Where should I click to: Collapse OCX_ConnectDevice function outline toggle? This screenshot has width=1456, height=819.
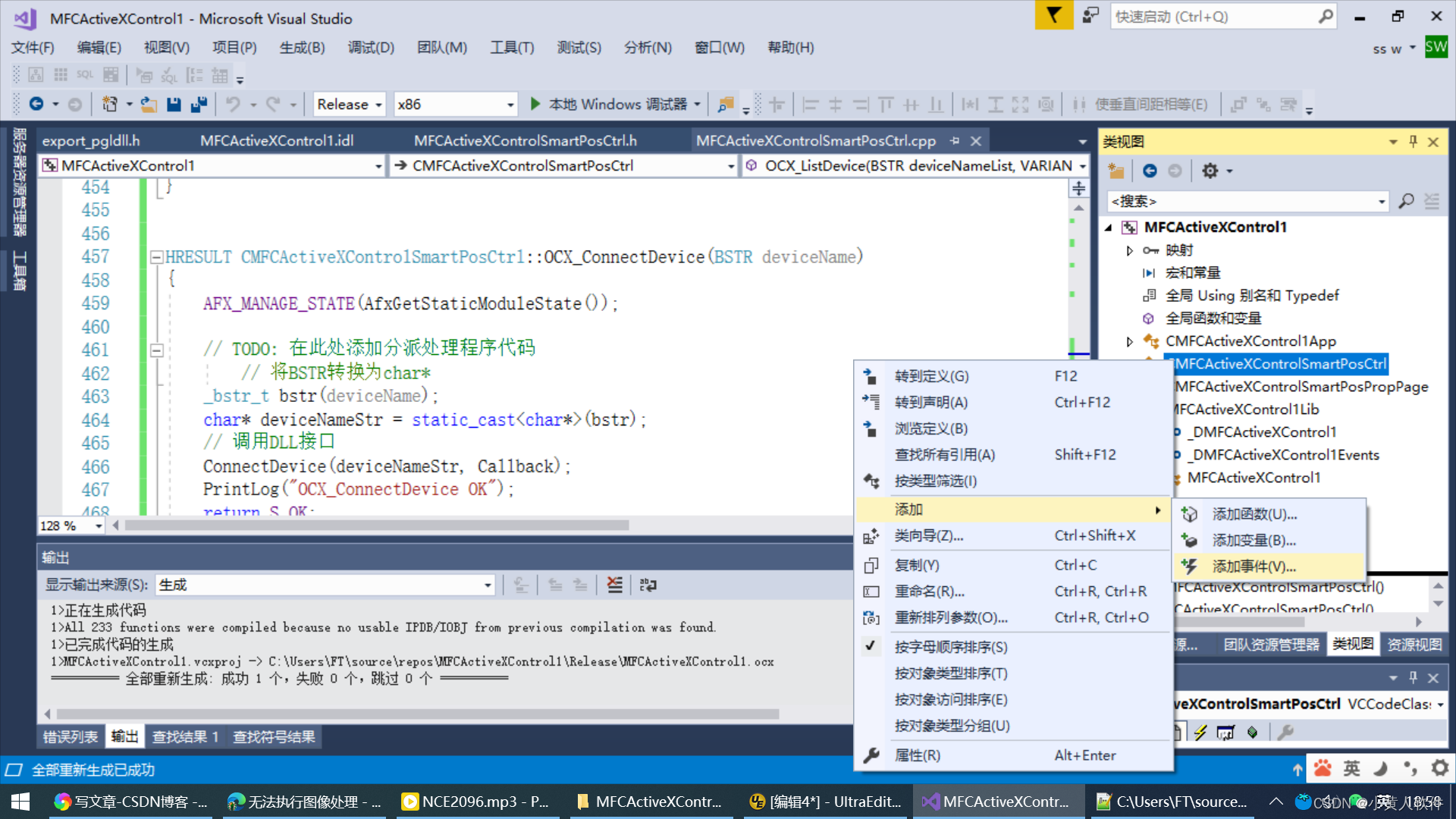tap(156, 257)
